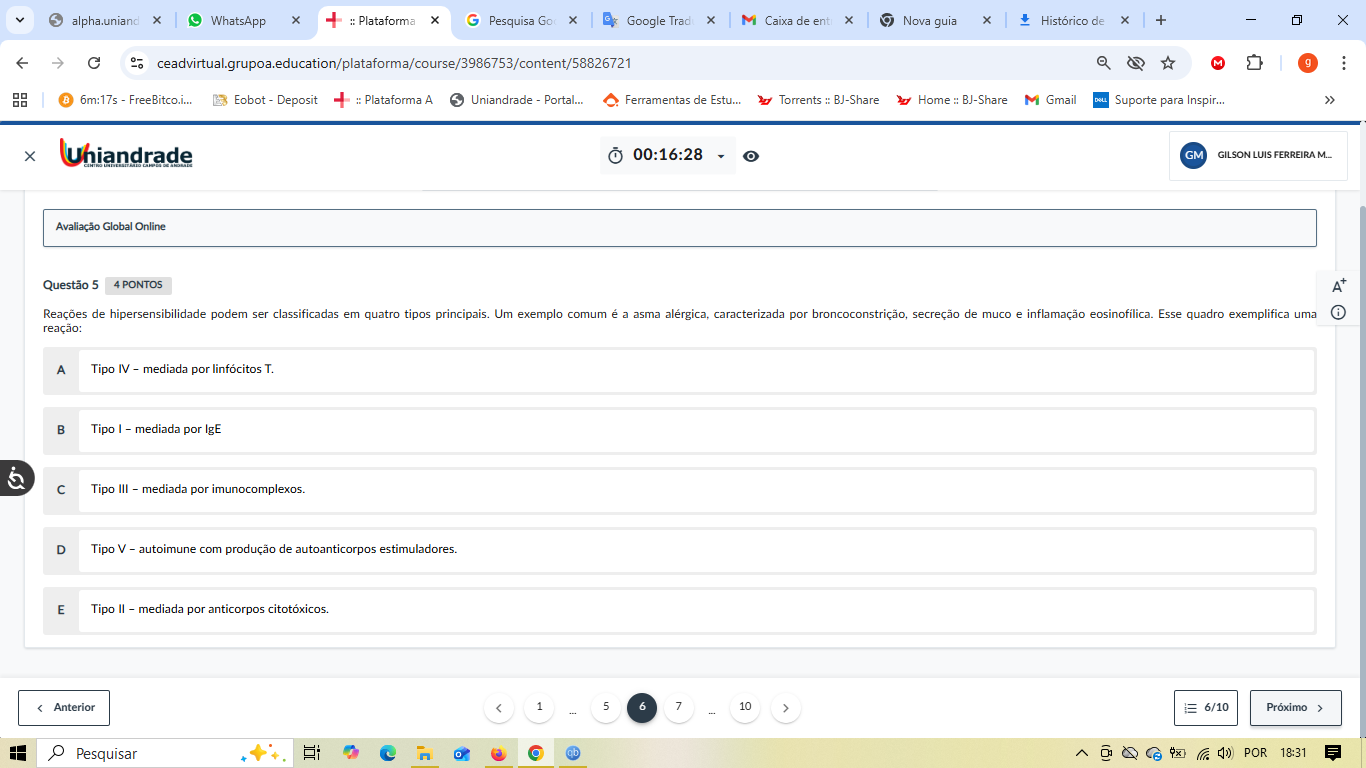
Task: Open the browser extensions puzzle icon
Action: [1254, 63]
